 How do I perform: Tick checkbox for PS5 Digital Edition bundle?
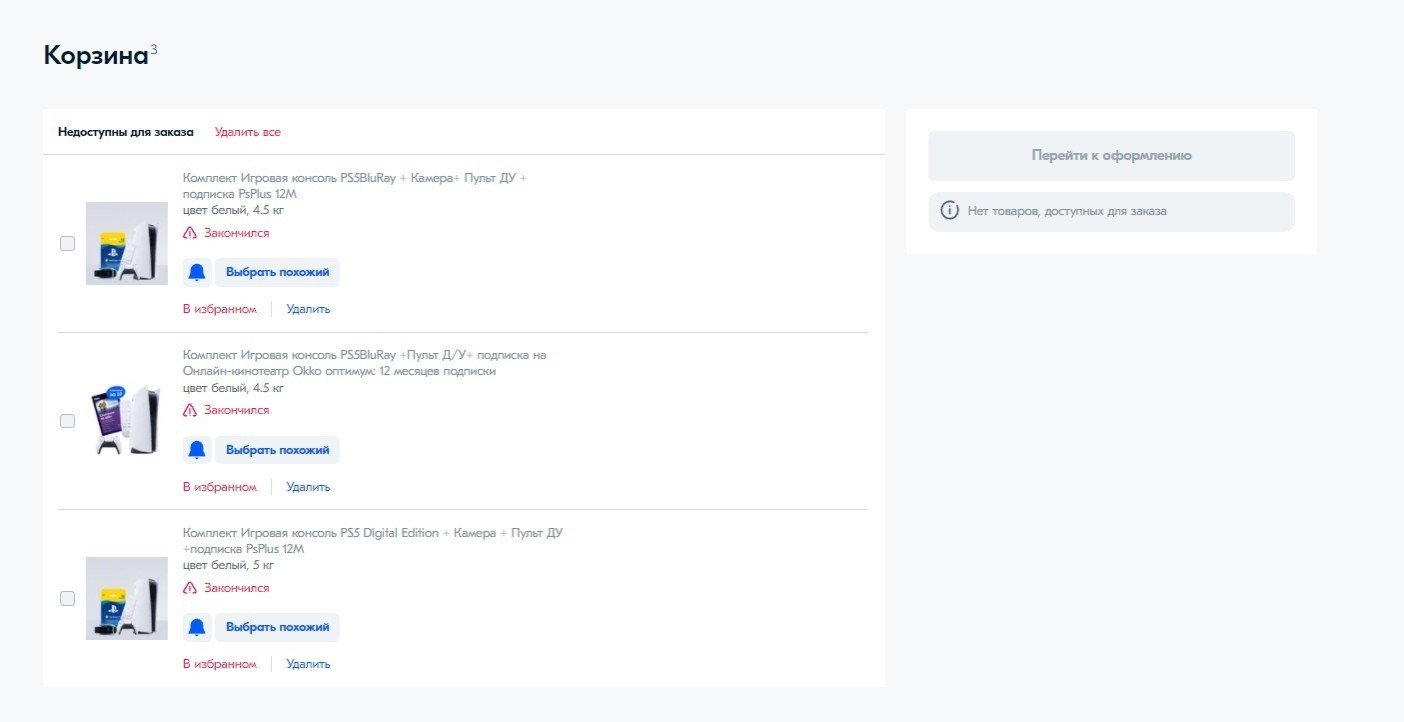68,598
